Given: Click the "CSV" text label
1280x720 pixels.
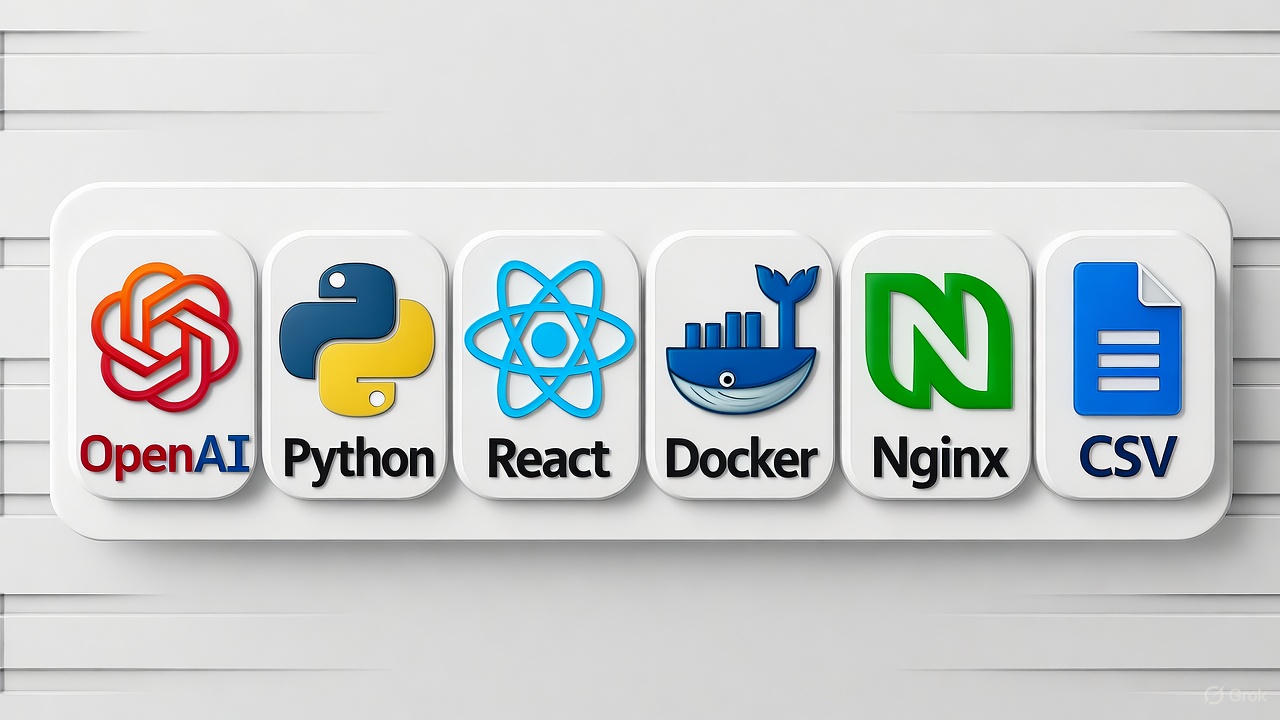Looking at the screenshot, I should point(1127,458).
